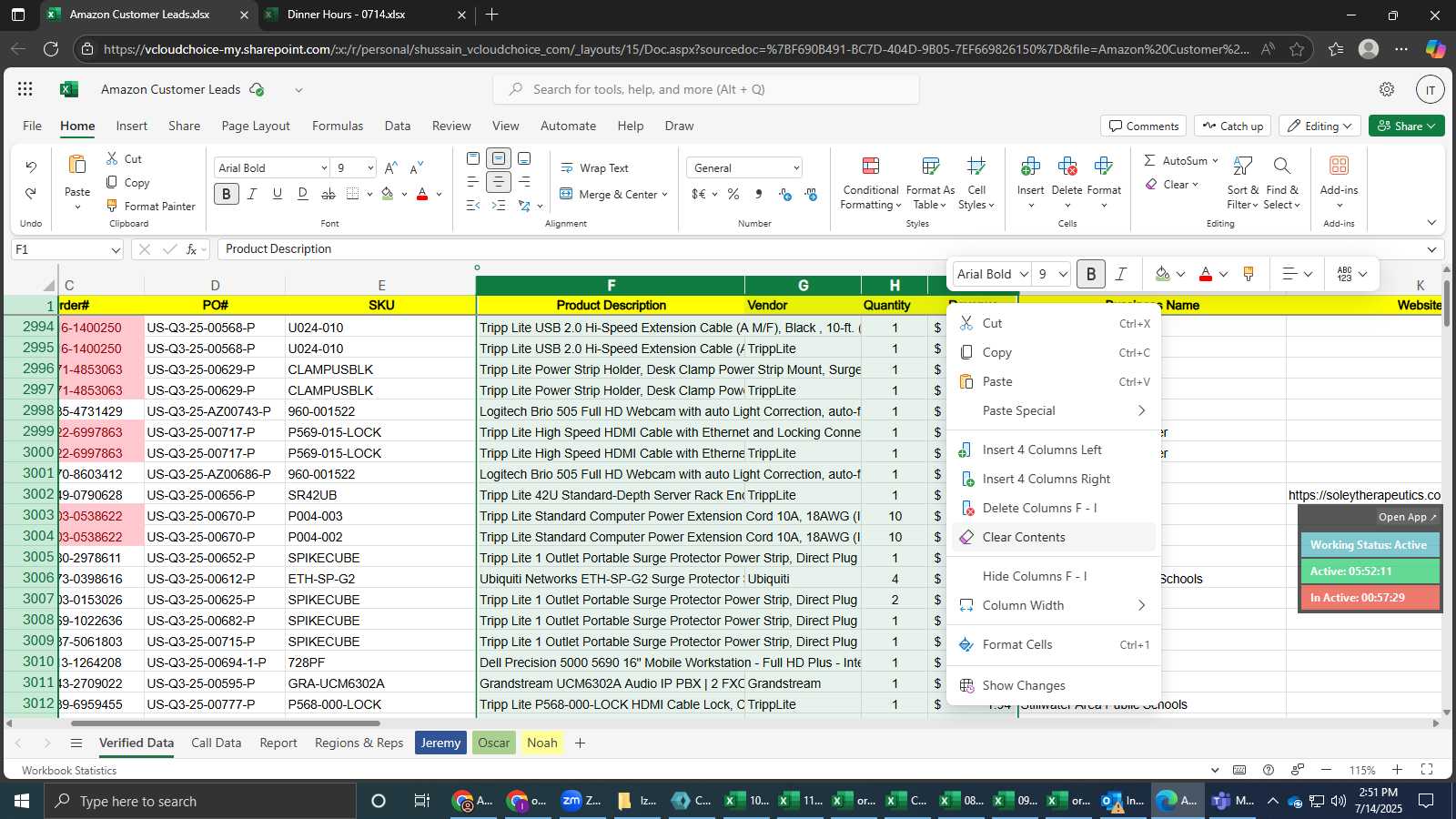Image resolution: width=1456 pixels, height=819 pixels.
Task: Select Delete Columns F - I
Action: point(1054,508)
